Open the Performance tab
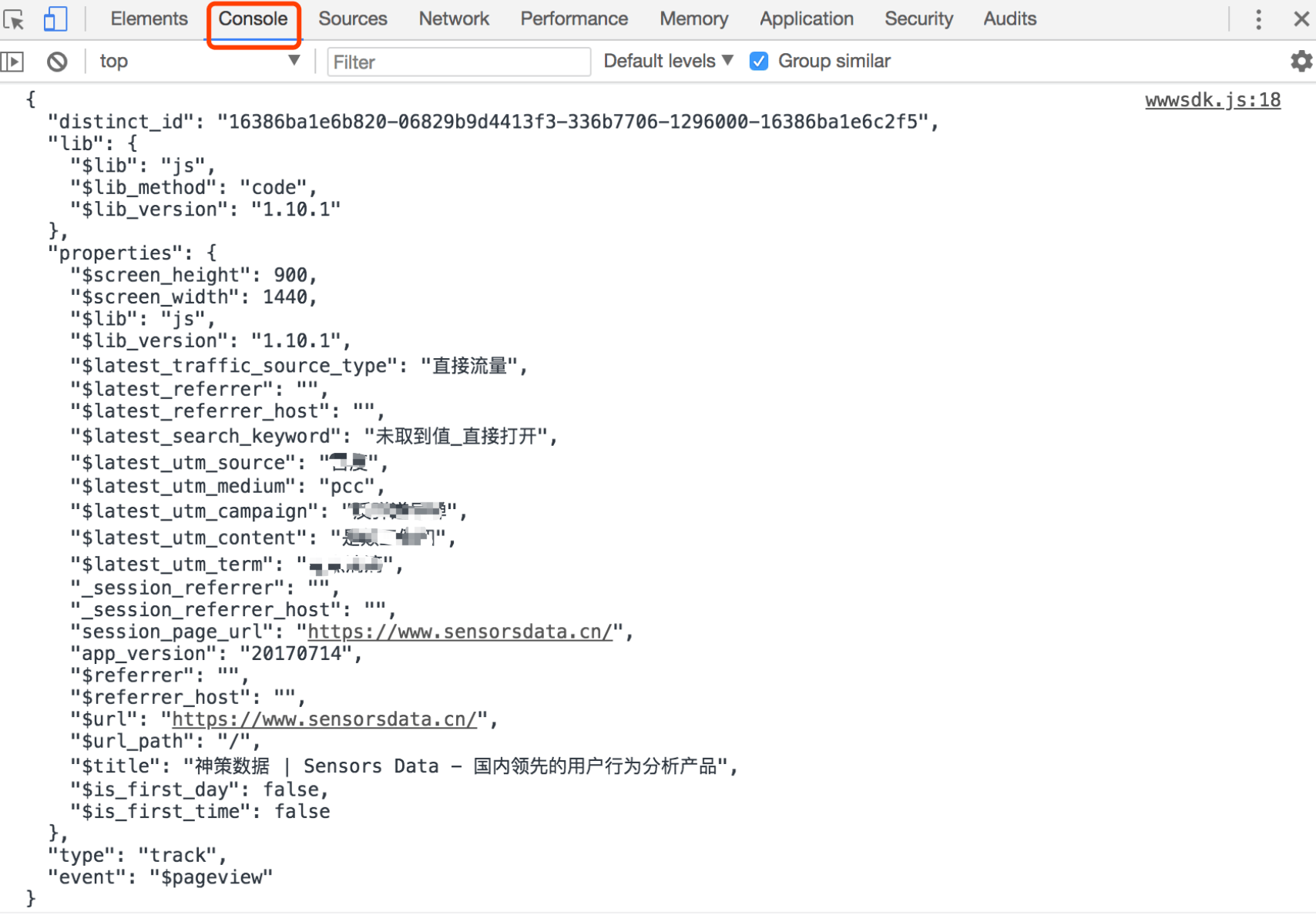Screen dimensions: 1316x915 coord(574,18)
